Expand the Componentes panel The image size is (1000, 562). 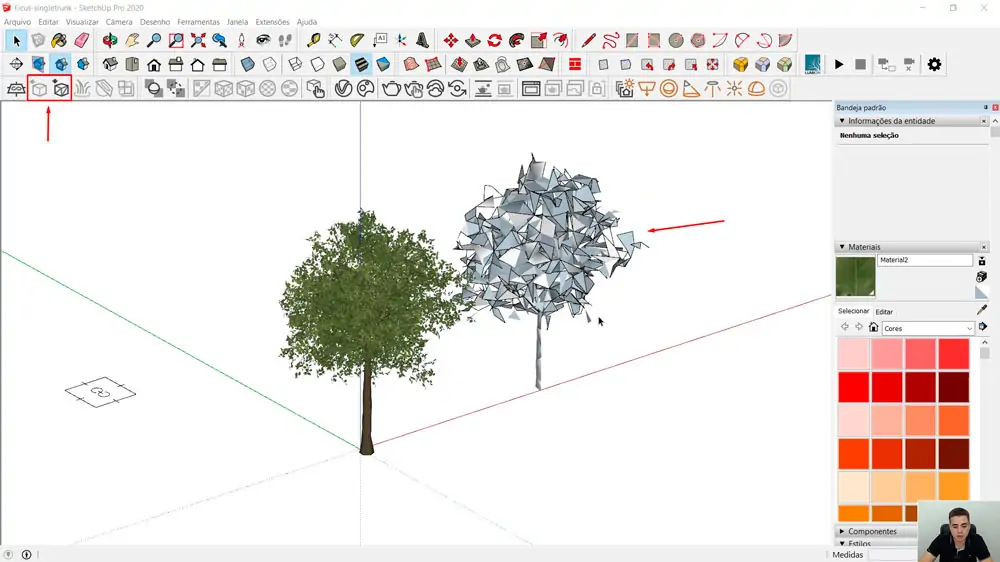click(x=842, y=531)
